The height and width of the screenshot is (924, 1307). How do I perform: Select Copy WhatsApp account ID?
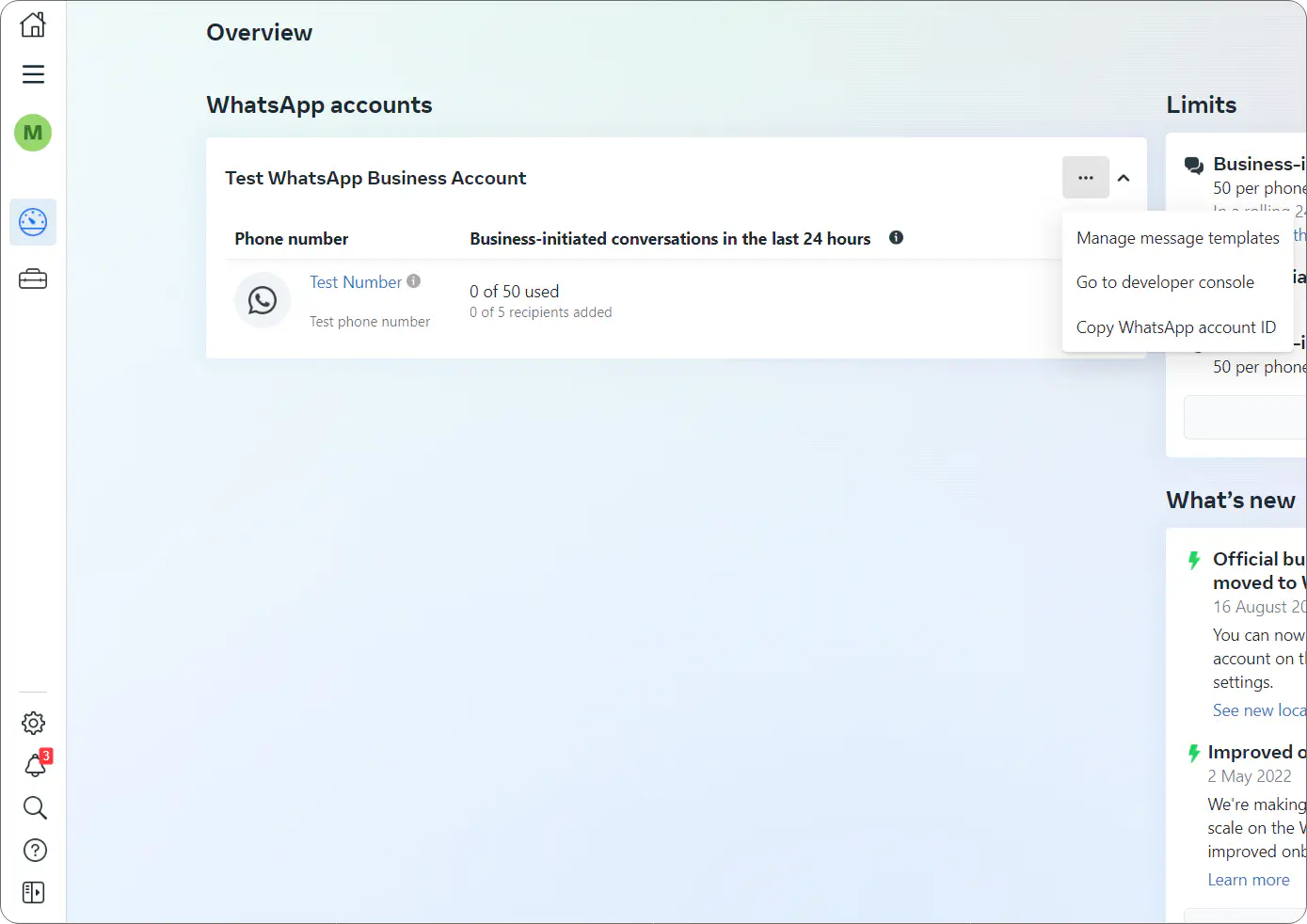click(x=1178, y=327)
